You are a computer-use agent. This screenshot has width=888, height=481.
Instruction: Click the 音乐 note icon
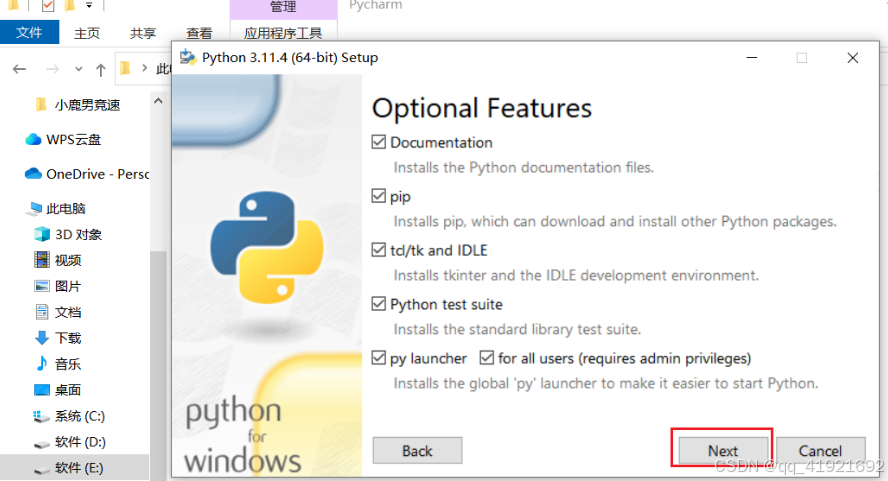point(42,363)
